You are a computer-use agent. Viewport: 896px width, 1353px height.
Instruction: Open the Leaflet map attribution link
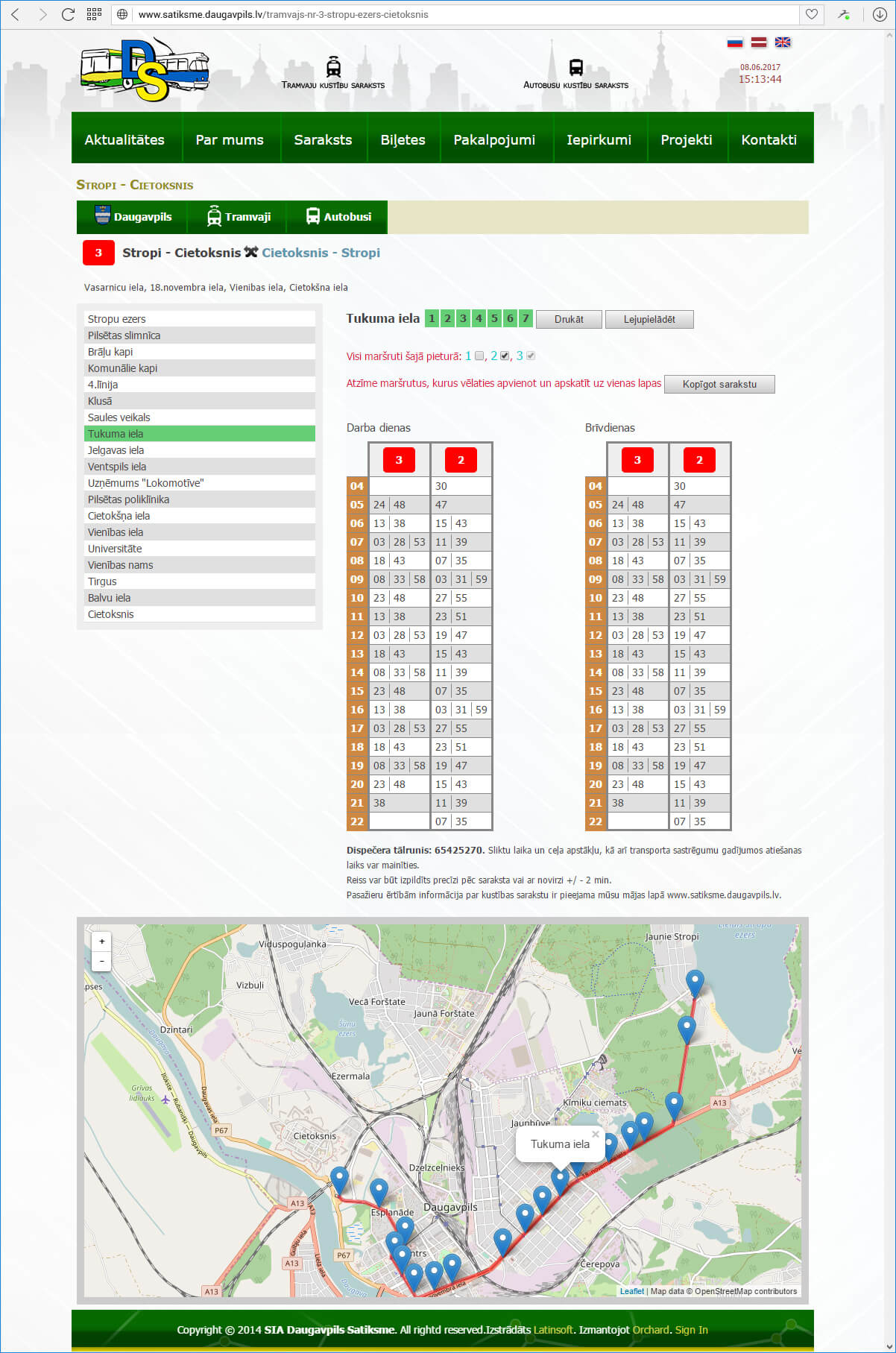[632, 1291]
